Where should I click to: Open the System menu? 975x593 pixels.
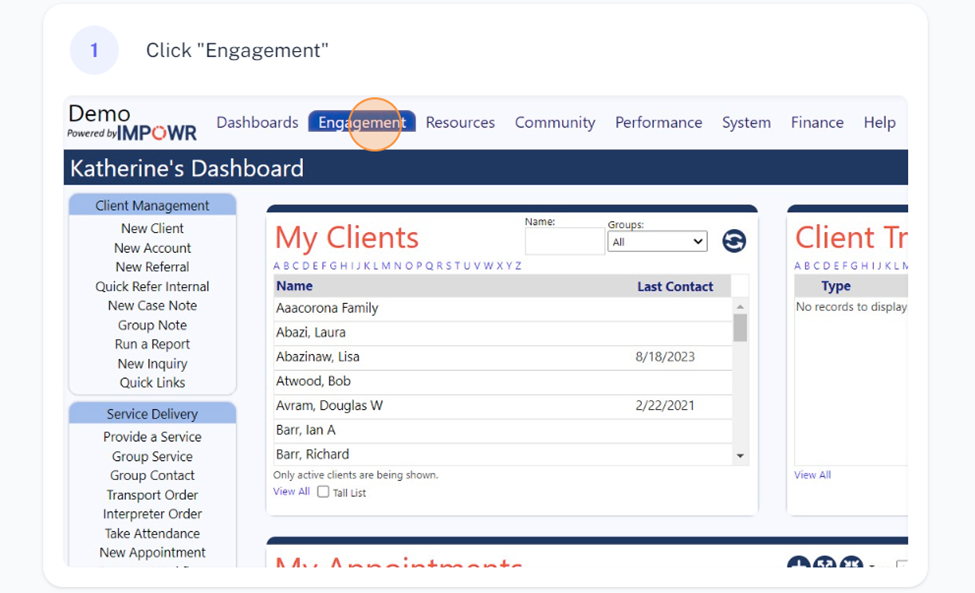pos(746,122)
